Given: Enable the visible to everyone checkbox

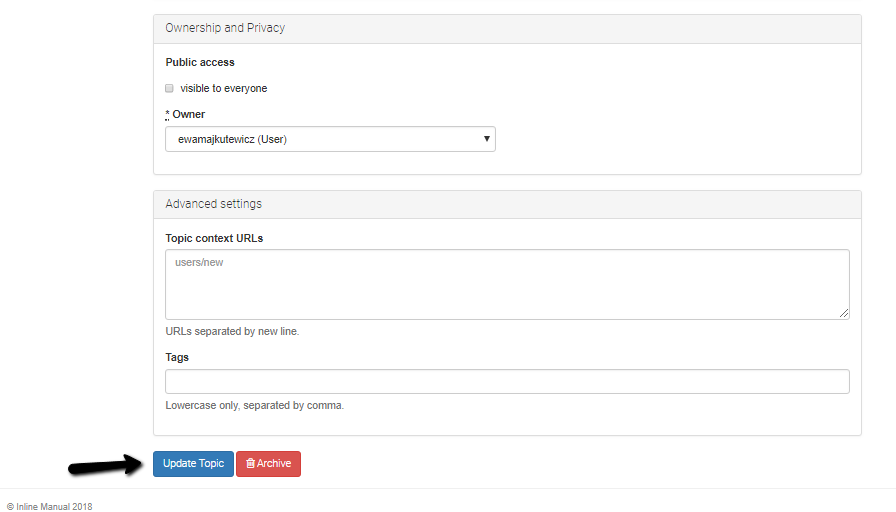Looking at the screenshot, I should tap(169, 88).
